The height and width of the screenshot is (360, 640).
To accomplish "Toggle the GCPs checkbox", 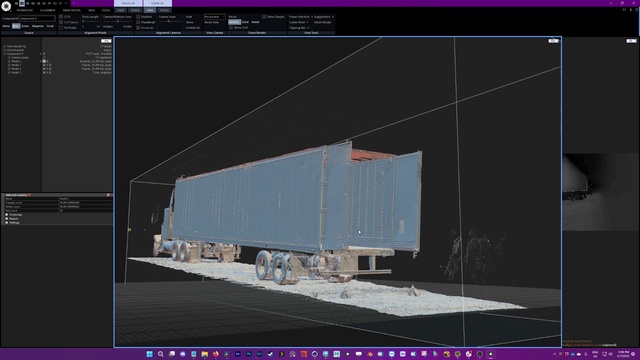I will click(x=61, y=17).
